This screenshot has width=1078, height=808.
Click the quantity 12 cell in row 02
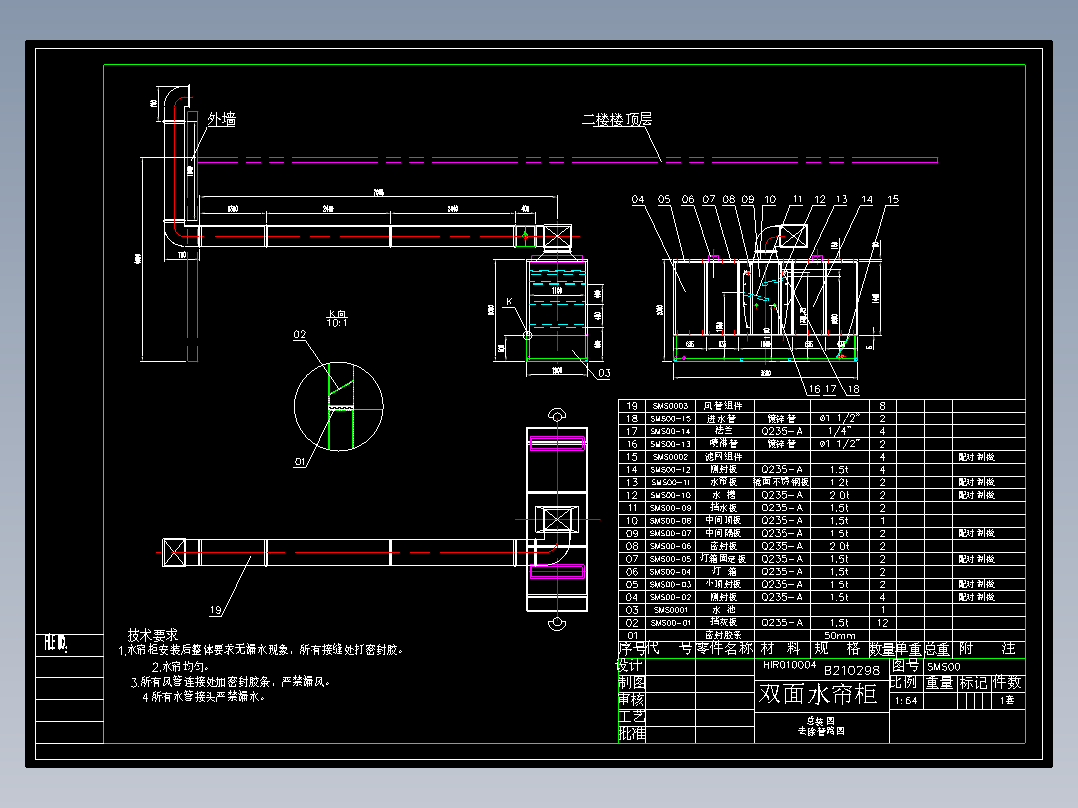[x=882, y=623]
